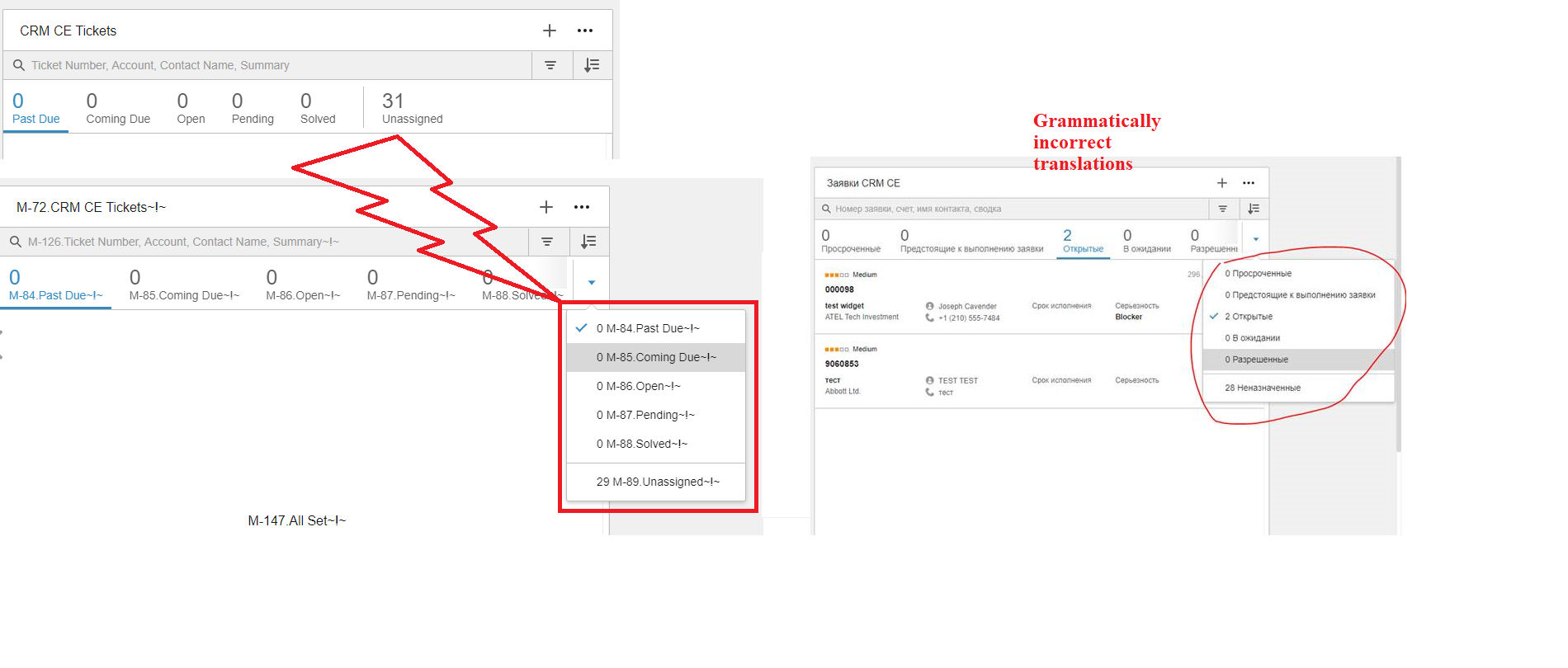The image size is (1568, 668).
Task: Choose 29 M-89.Unassigned menu entry
Action: click(x=656, y=482)
